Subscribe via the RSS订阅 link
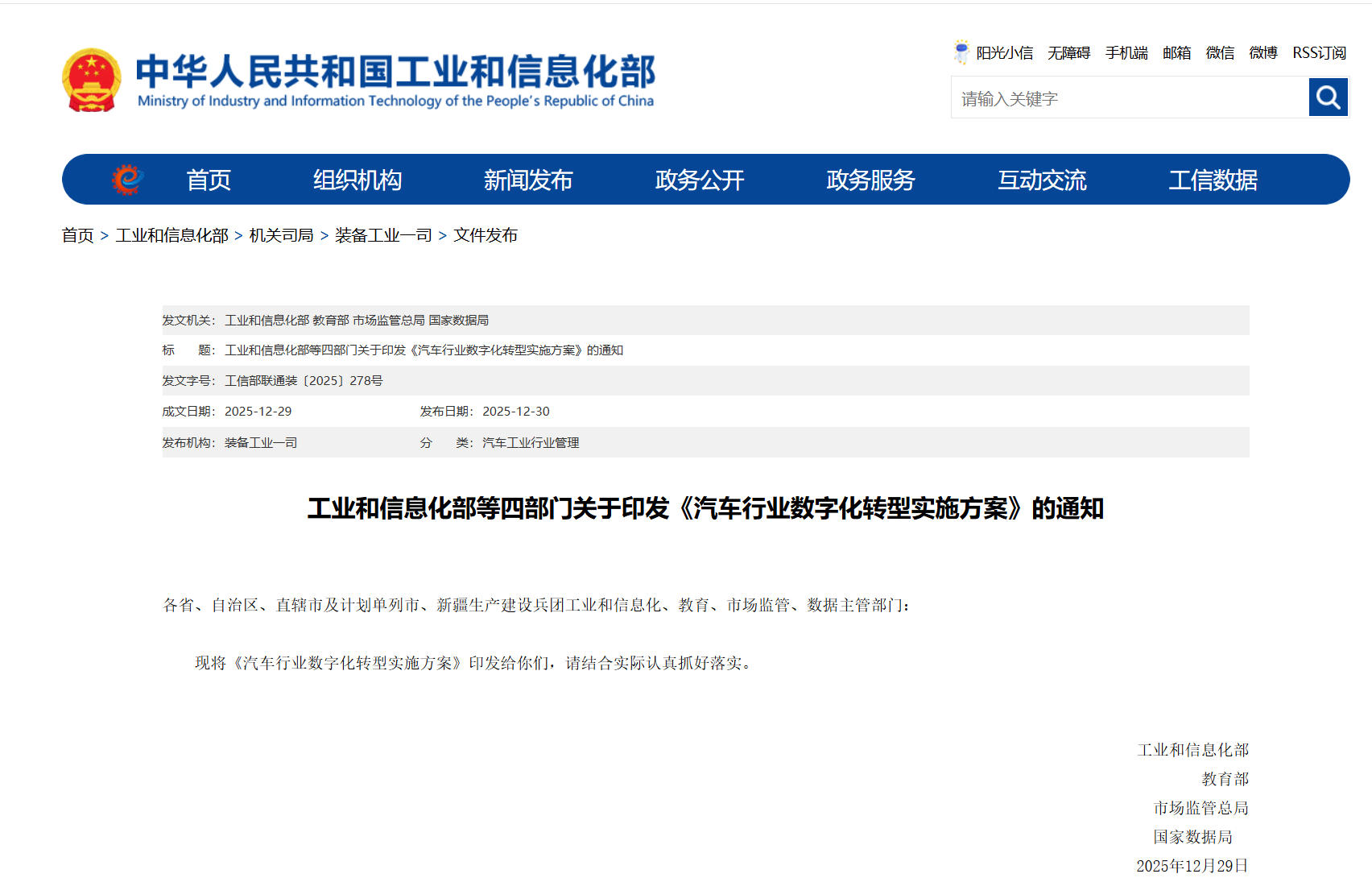 pos(1319,53)
